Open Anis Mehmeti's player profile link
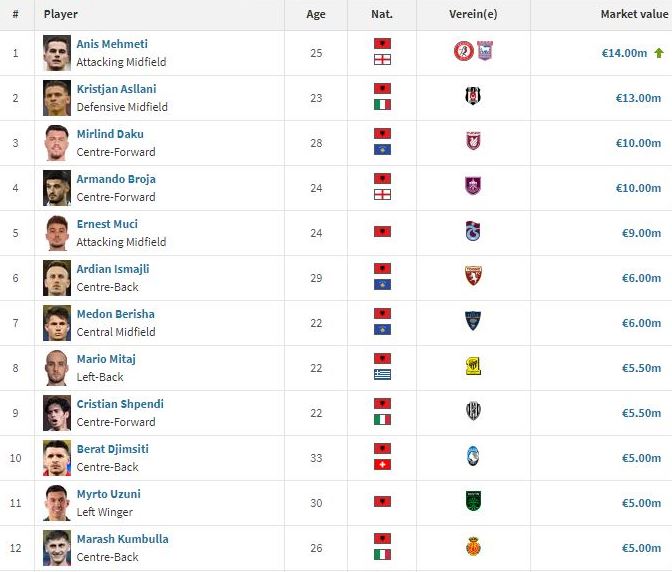This screenshot has height=572, width=672. tap(112, 44)
